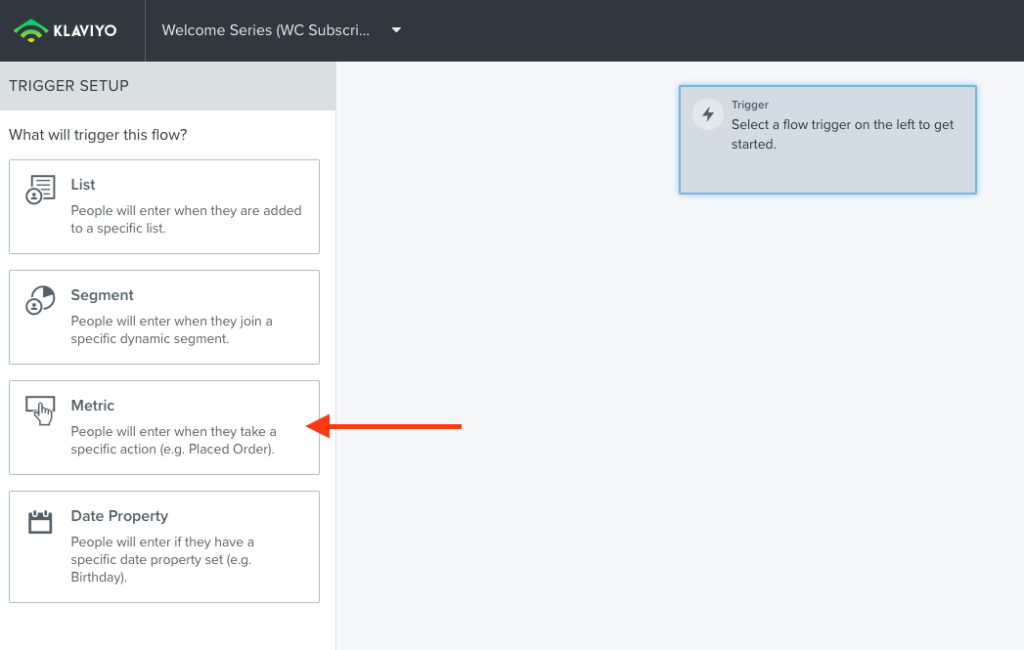Click the Date Property calendar icon
Screen dimensions: 1024x650
(40, 522)
